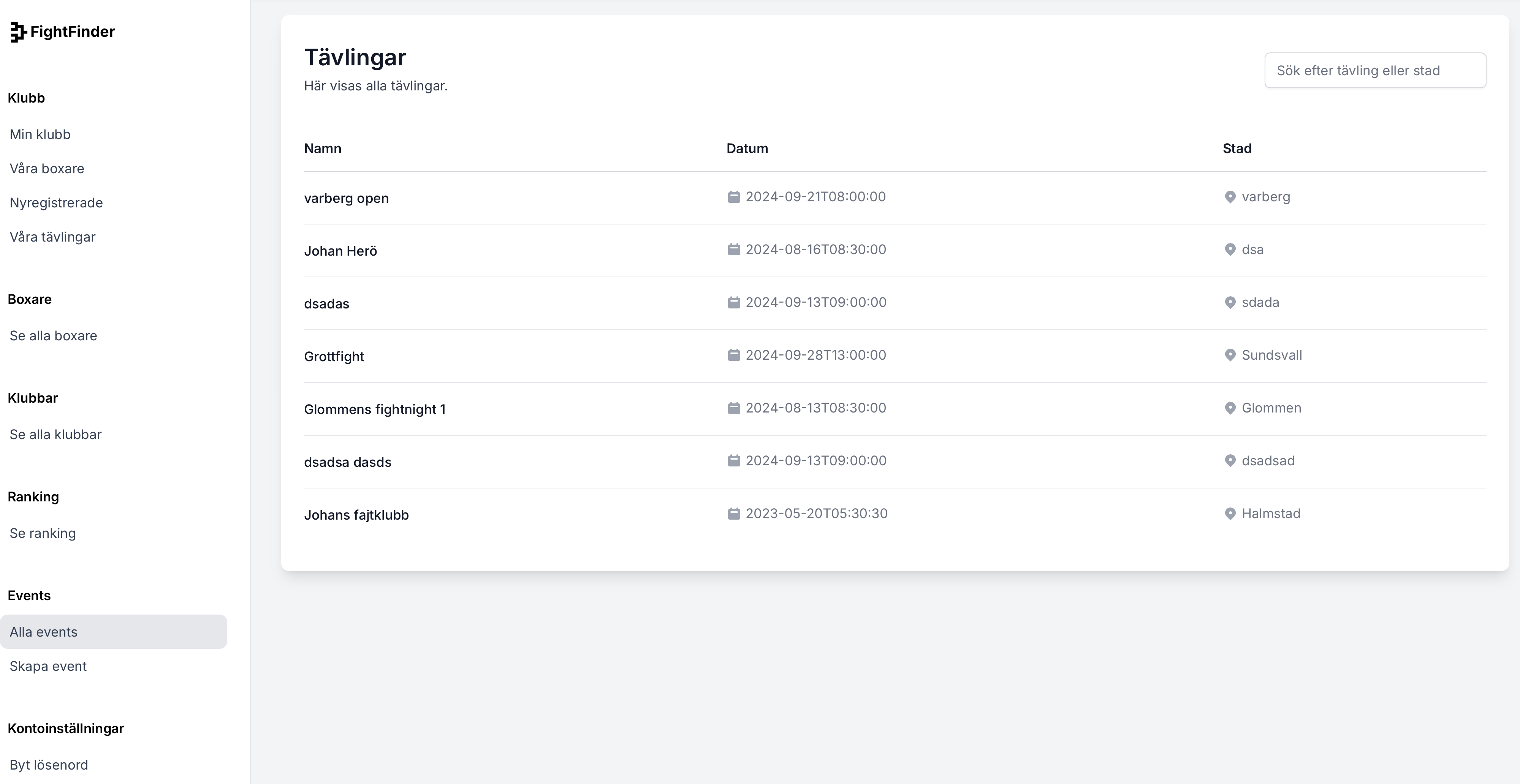Screen dimensions: 1520x784
Task: Select Alla events in sidebar
Action: [113, 632]
